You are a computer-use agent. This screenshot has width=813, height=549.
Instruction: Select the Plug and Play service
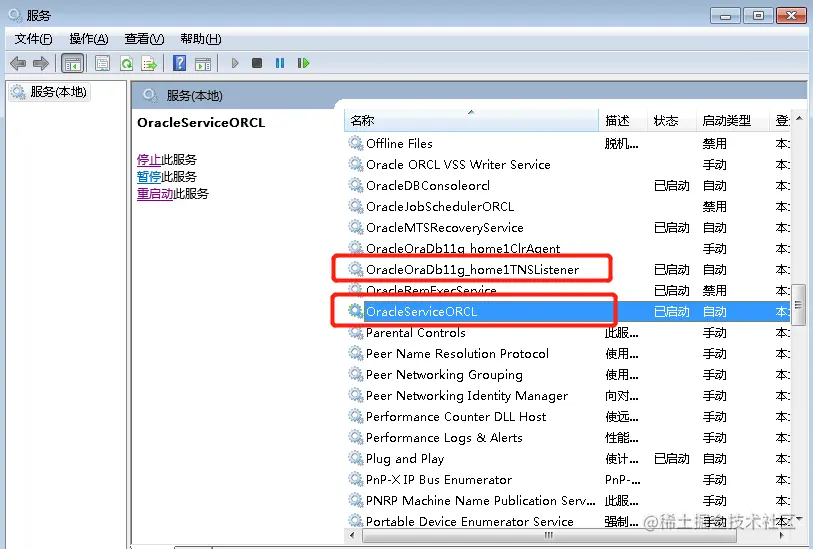[x=568, y=459]
